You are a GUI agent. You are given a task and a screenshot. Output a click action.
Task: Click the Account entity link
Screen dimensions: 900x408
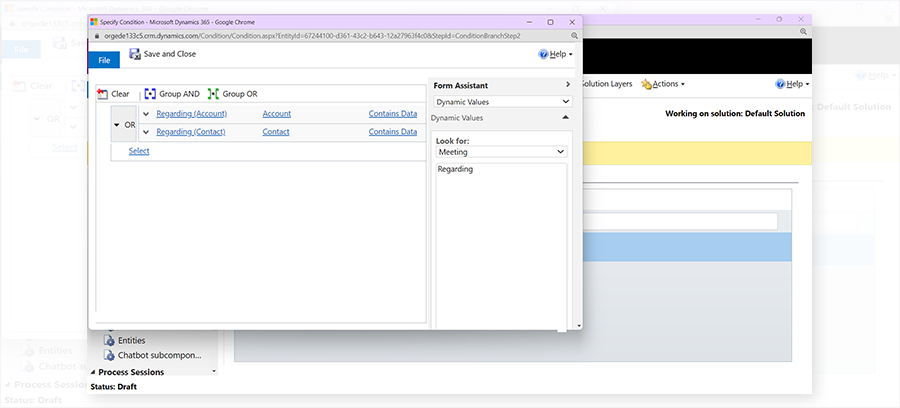point(277,114)
